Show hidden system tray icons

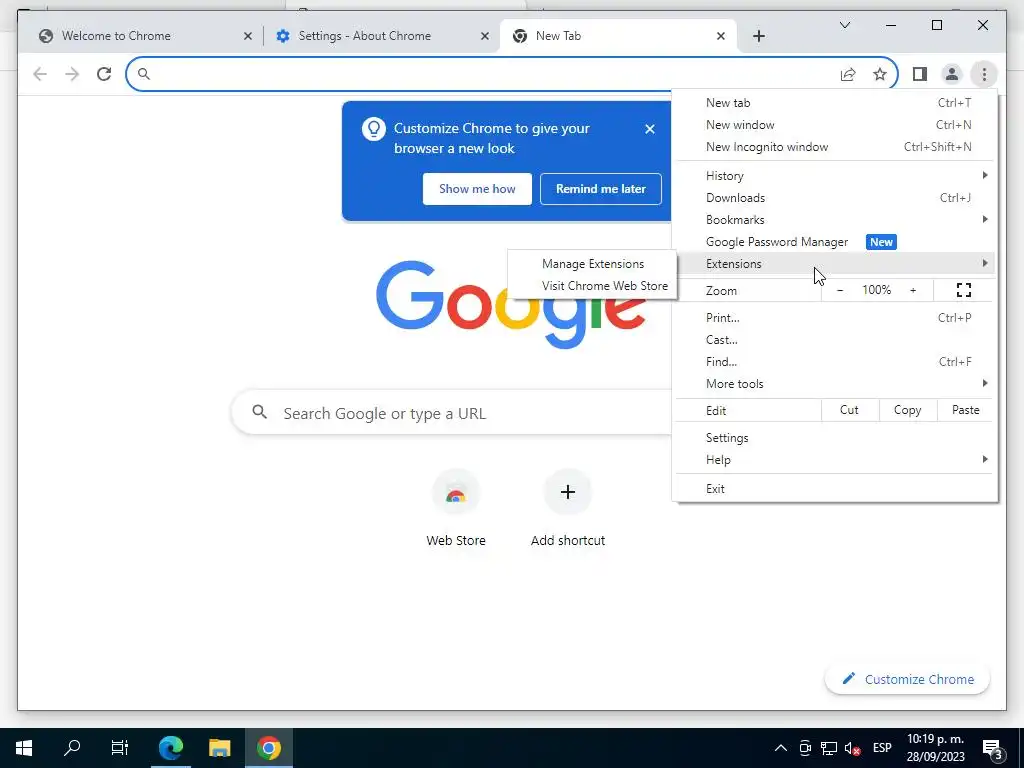(x=780, y=748)
